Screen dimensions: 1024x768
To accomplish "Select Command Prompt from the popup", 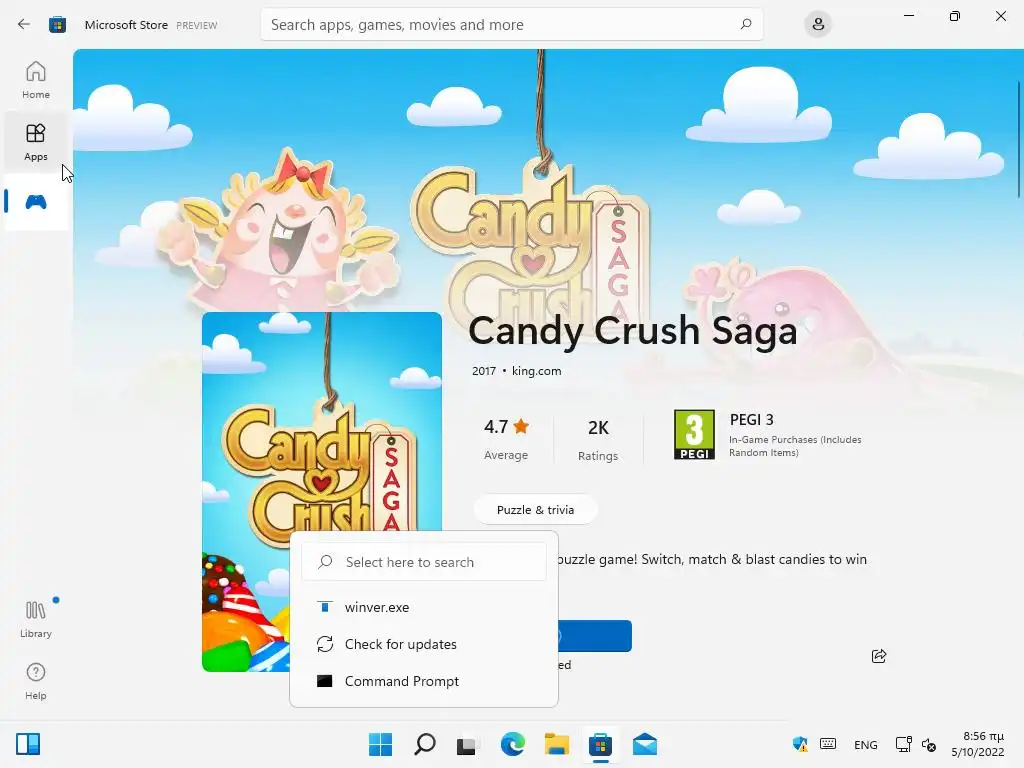I will point(424,681).
